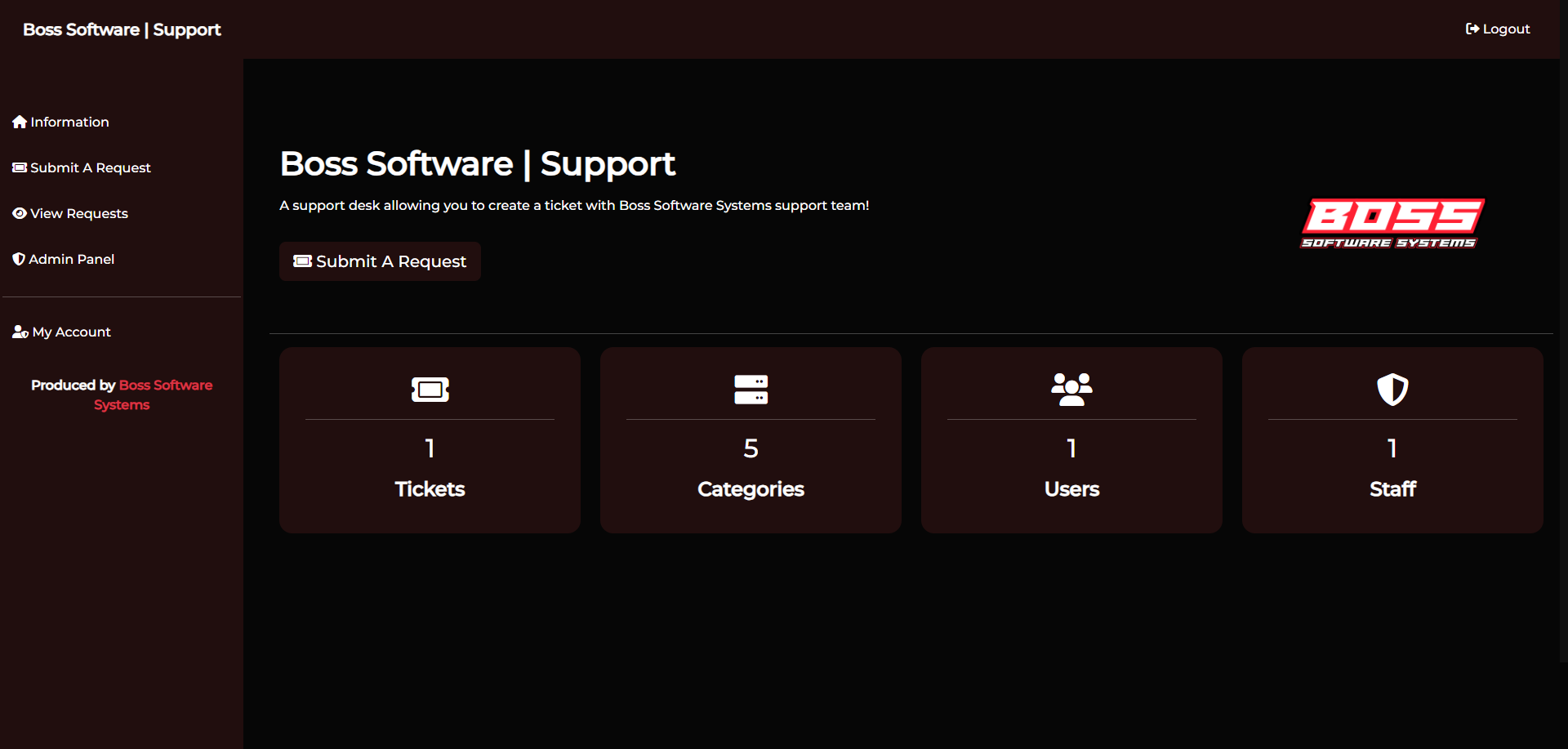Click the Boss Software | Support header brand
Viewport: 1568px width, 749px height.
pos(122,29)
